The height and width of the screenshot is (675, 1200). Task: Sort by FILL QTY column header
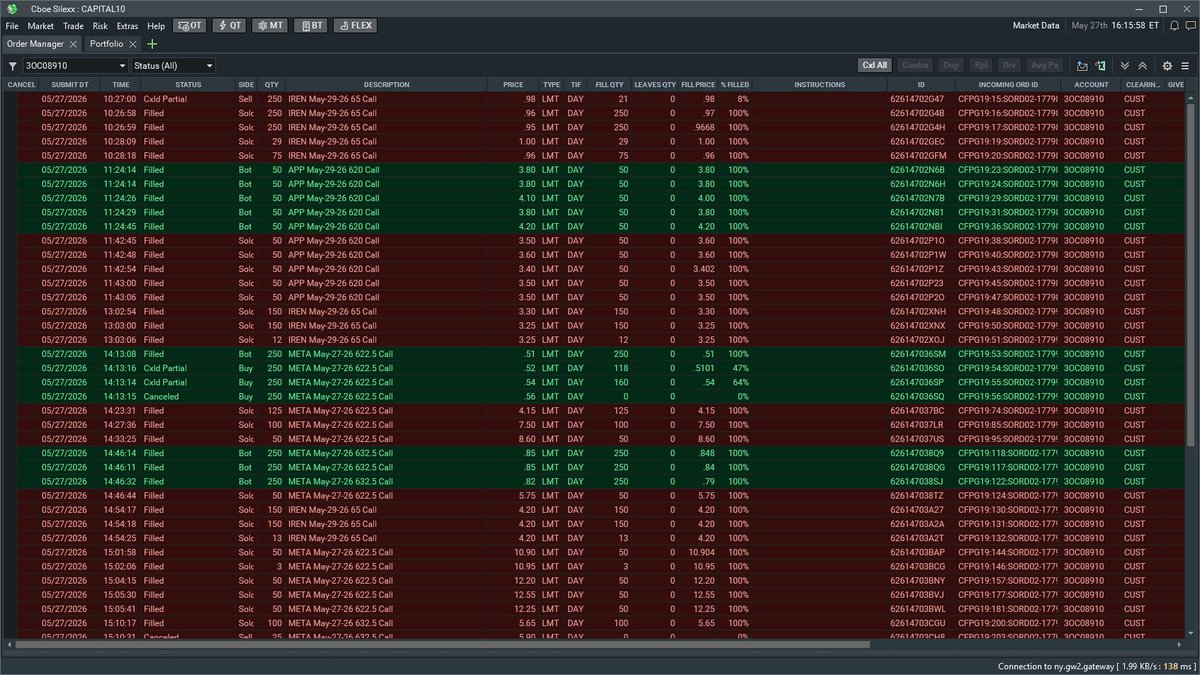609,85
